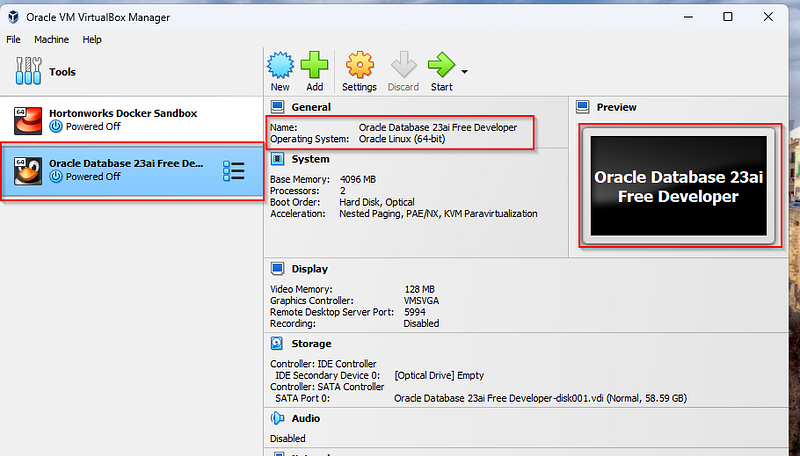Click the Hortonworks Docker Sandbox VM icon
The height and width of the screenshot is (456, 800).
28,120
